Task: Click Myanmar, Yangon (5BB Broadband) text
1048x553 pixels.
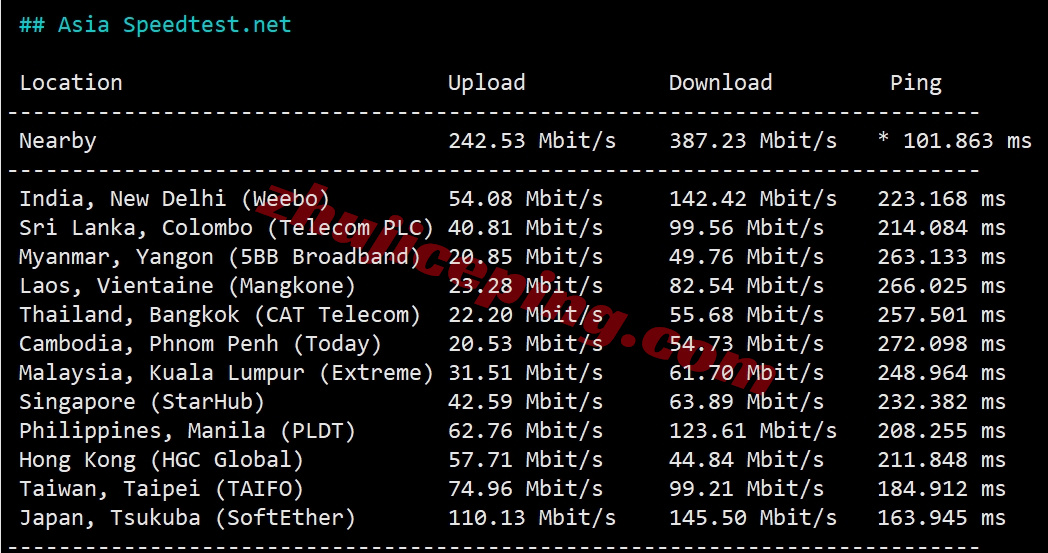Action: (220, 257)
